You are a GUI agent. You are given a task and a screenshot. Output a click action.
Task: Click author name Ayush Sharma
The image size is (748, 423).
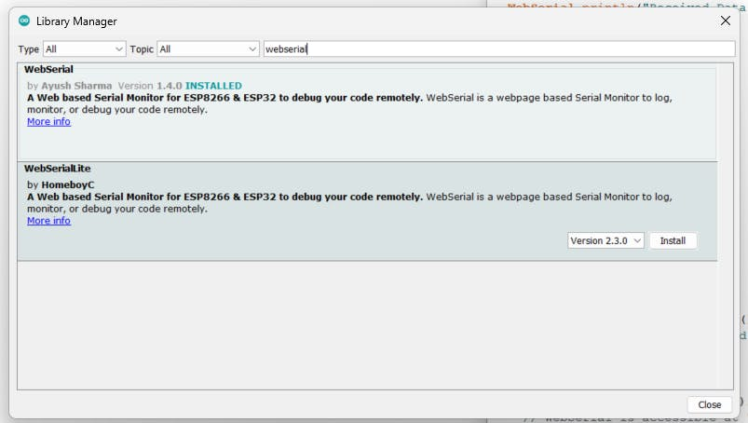pyautogui.click(x=76, y=86)
